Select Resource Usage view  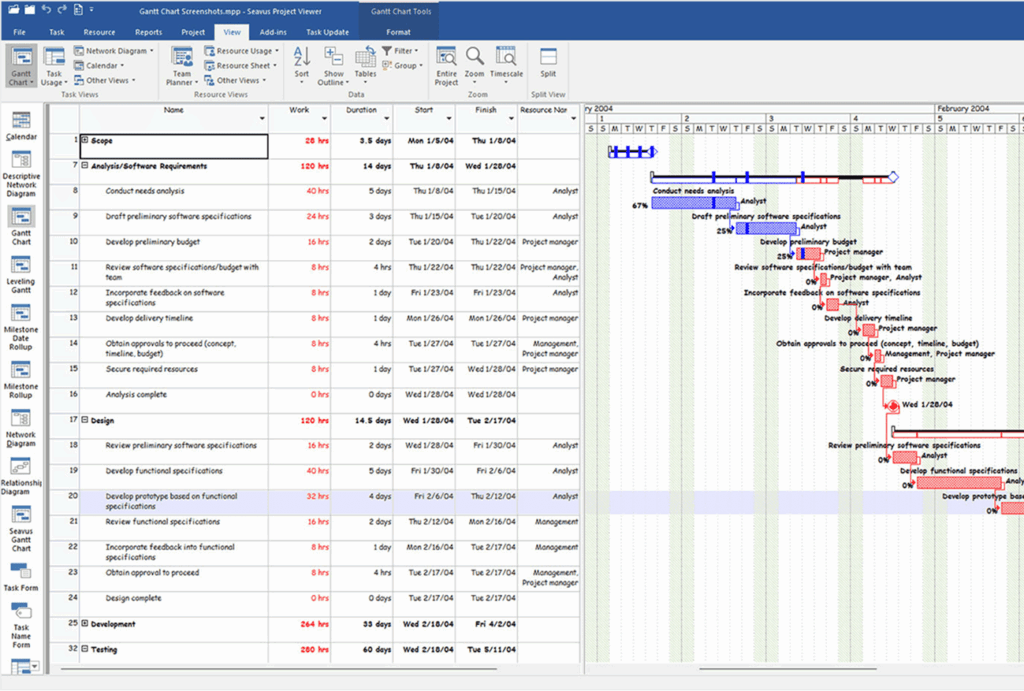(241, 51)
